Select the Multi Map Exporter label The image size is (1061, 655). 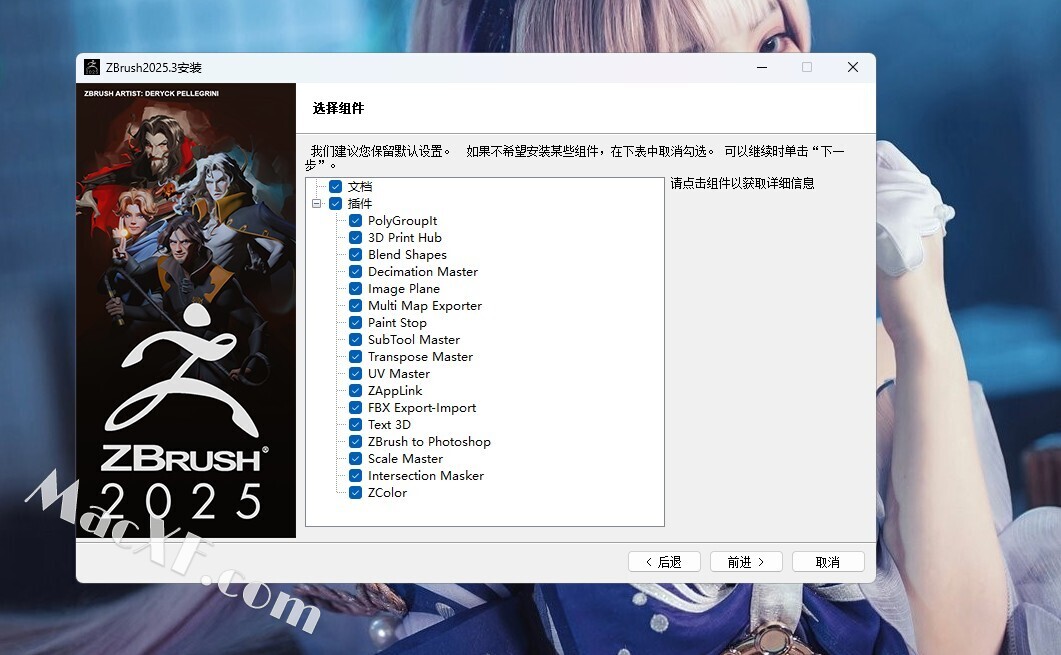pyautogui.click(x=425, y=305)
